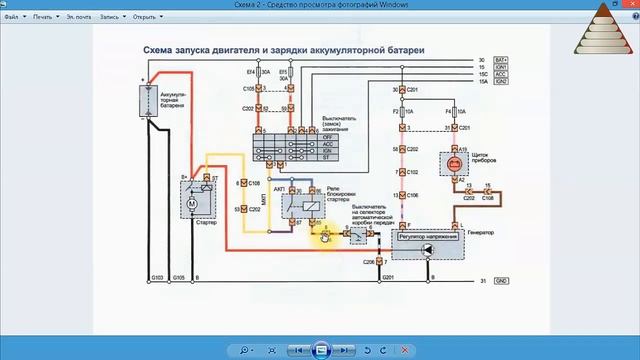This screenshot has height=360, width=640.
Task: Click the 'GND' box label
Action: (501, 281)
